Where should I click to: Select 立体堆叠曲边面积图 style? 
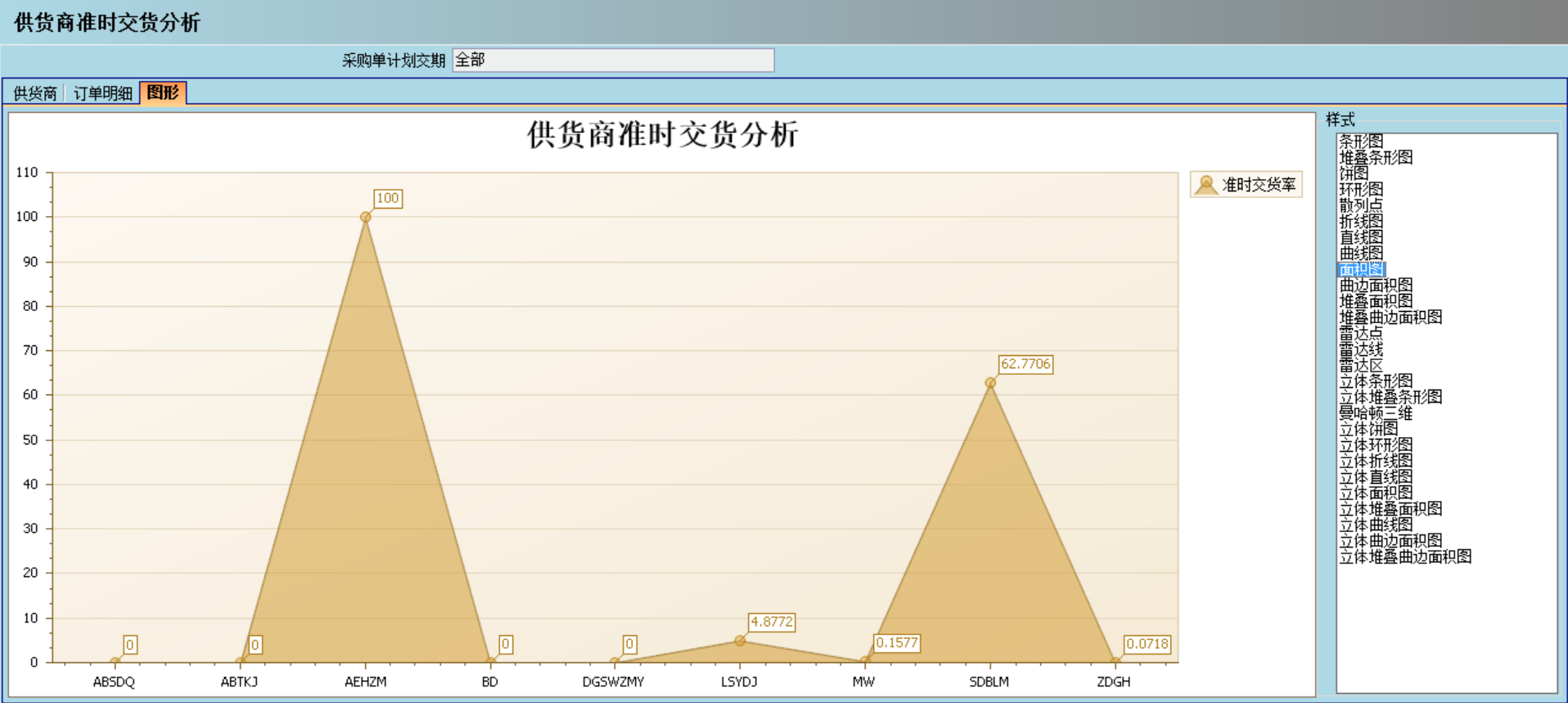click(x=1405, y=557)
